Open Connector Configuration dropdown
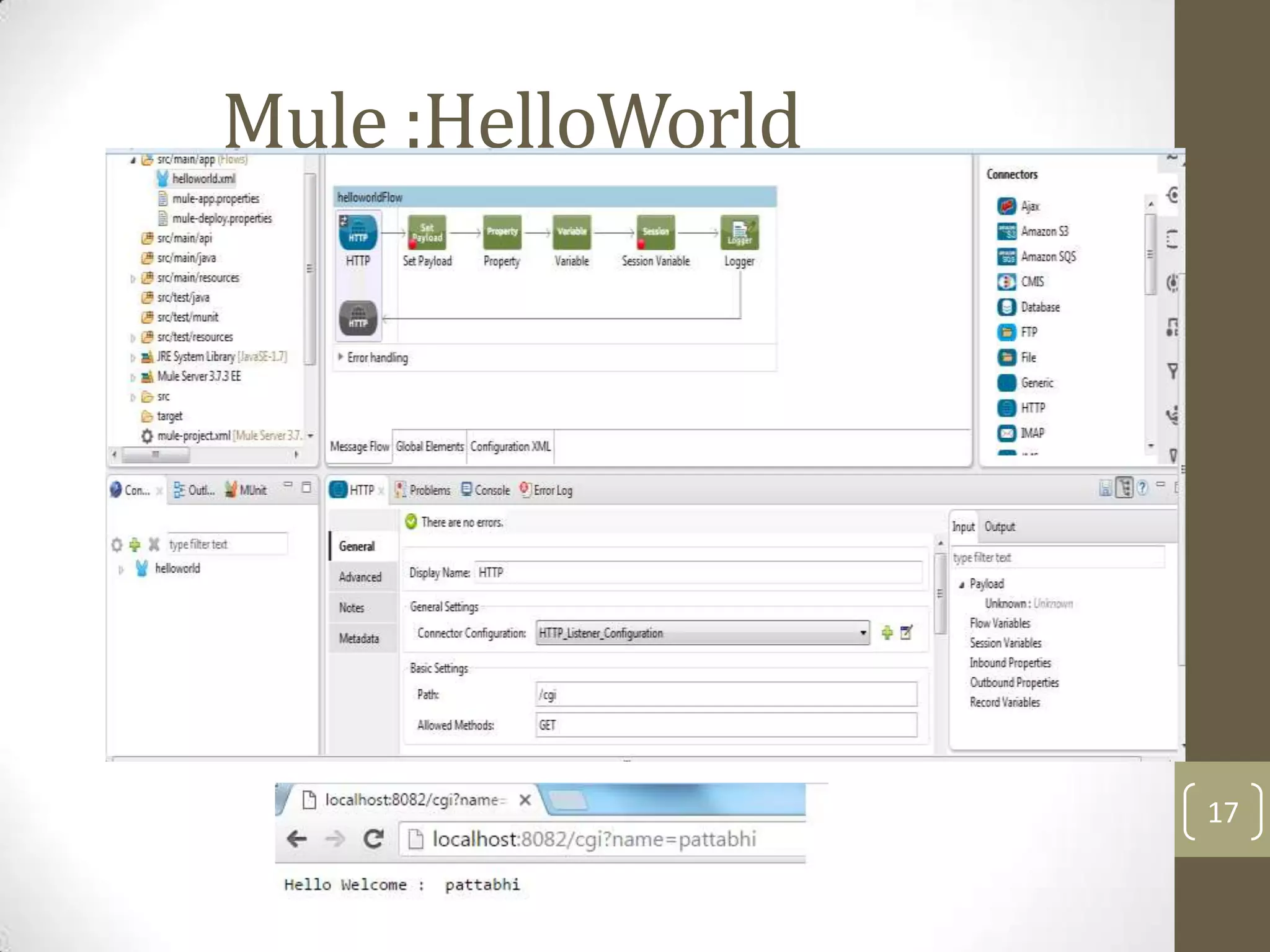Viewport: 1270px width, 952px height. click(x=703, y=633)
